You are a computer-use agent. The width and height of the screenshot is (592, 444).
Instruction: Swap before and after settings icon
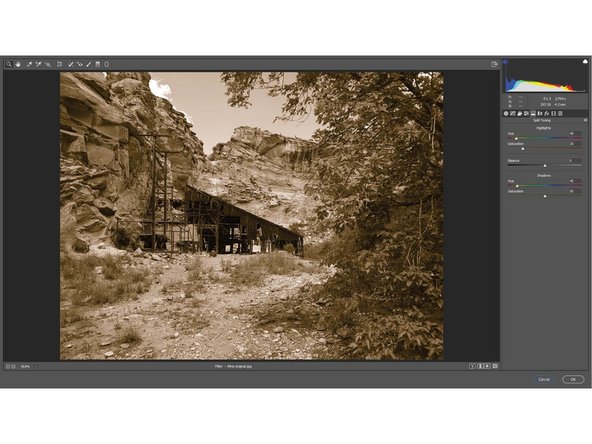[480, 366]
